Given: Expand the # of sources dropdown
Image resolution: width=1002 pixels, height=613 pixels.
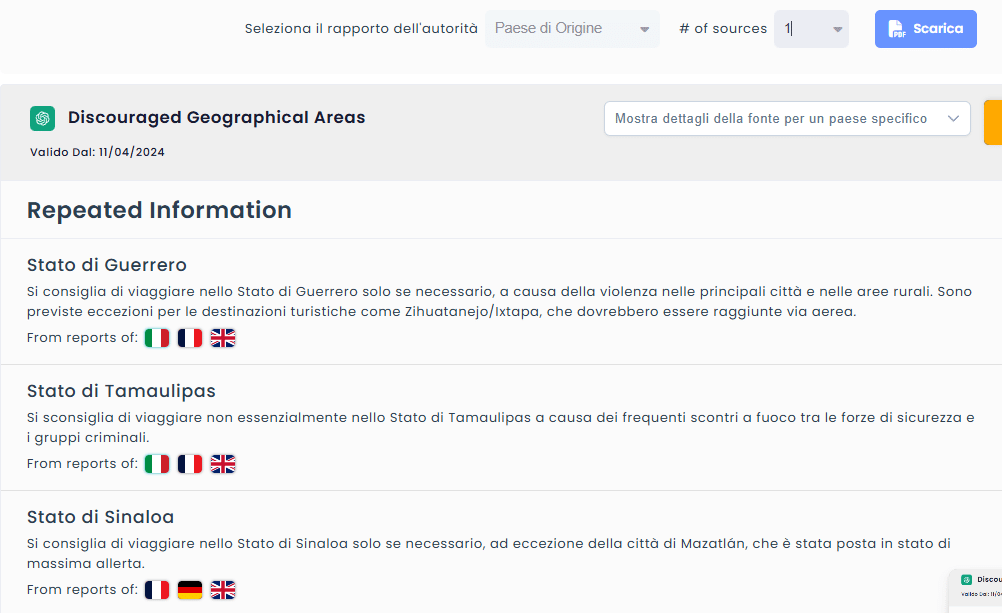Looking at the screenshot, I should 811,29.
